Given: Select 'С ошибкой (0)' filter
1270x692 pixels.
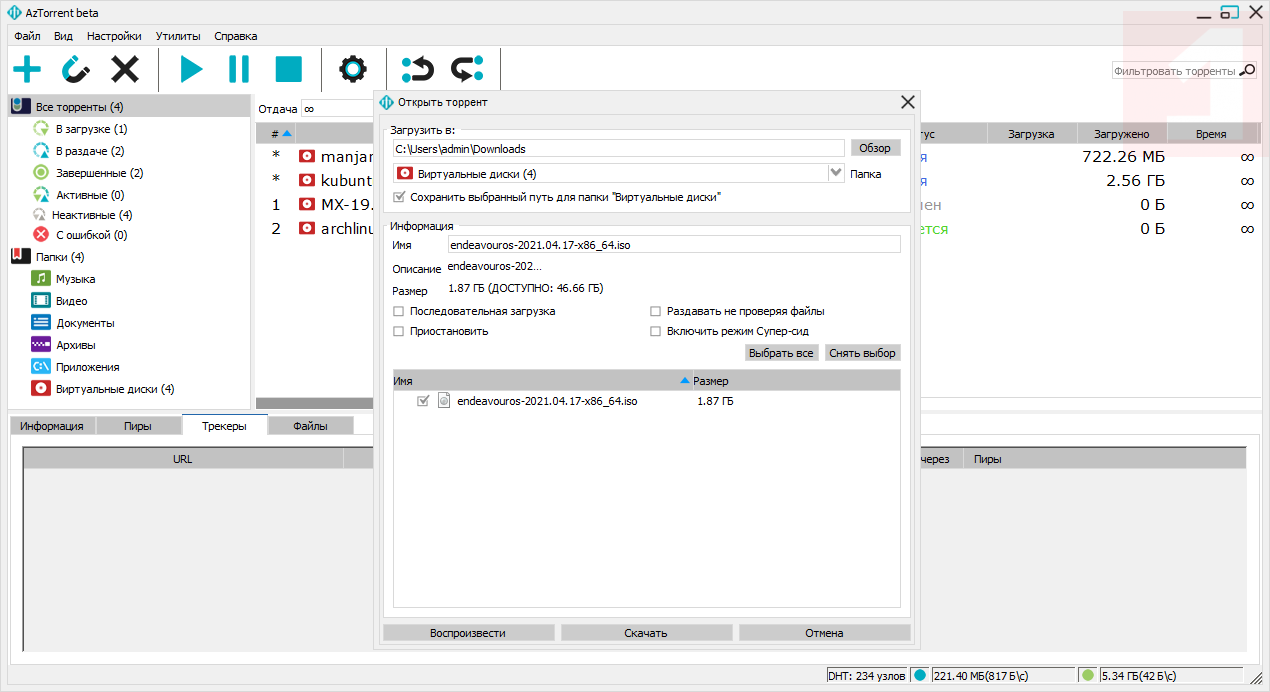Looking at the screenshot, I should pyautogui.click(x=91, y=235).
